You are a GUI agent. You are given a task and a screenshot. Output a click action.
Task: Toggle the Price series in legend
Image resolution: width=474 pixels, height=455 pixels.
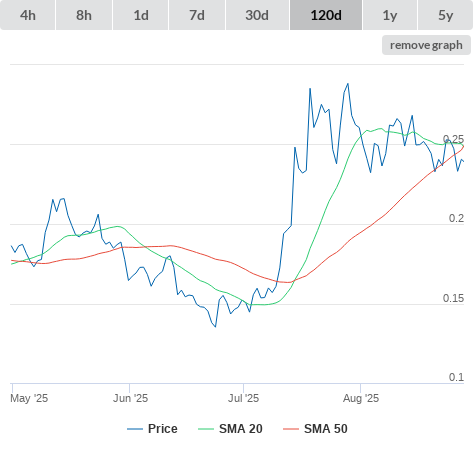152,429
